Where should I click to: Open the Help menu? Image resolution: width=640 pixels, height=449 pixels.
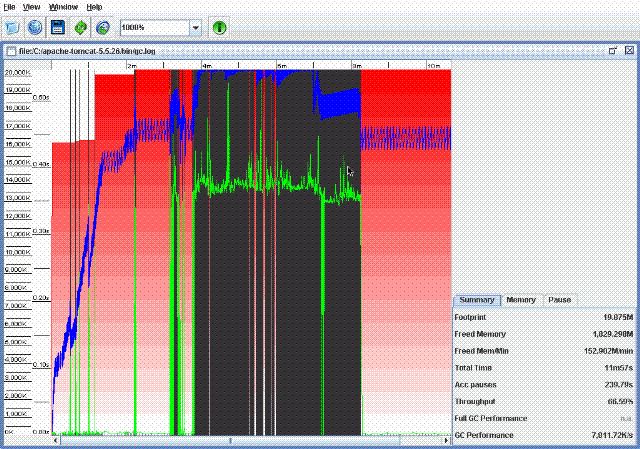[x=94, y=7]
